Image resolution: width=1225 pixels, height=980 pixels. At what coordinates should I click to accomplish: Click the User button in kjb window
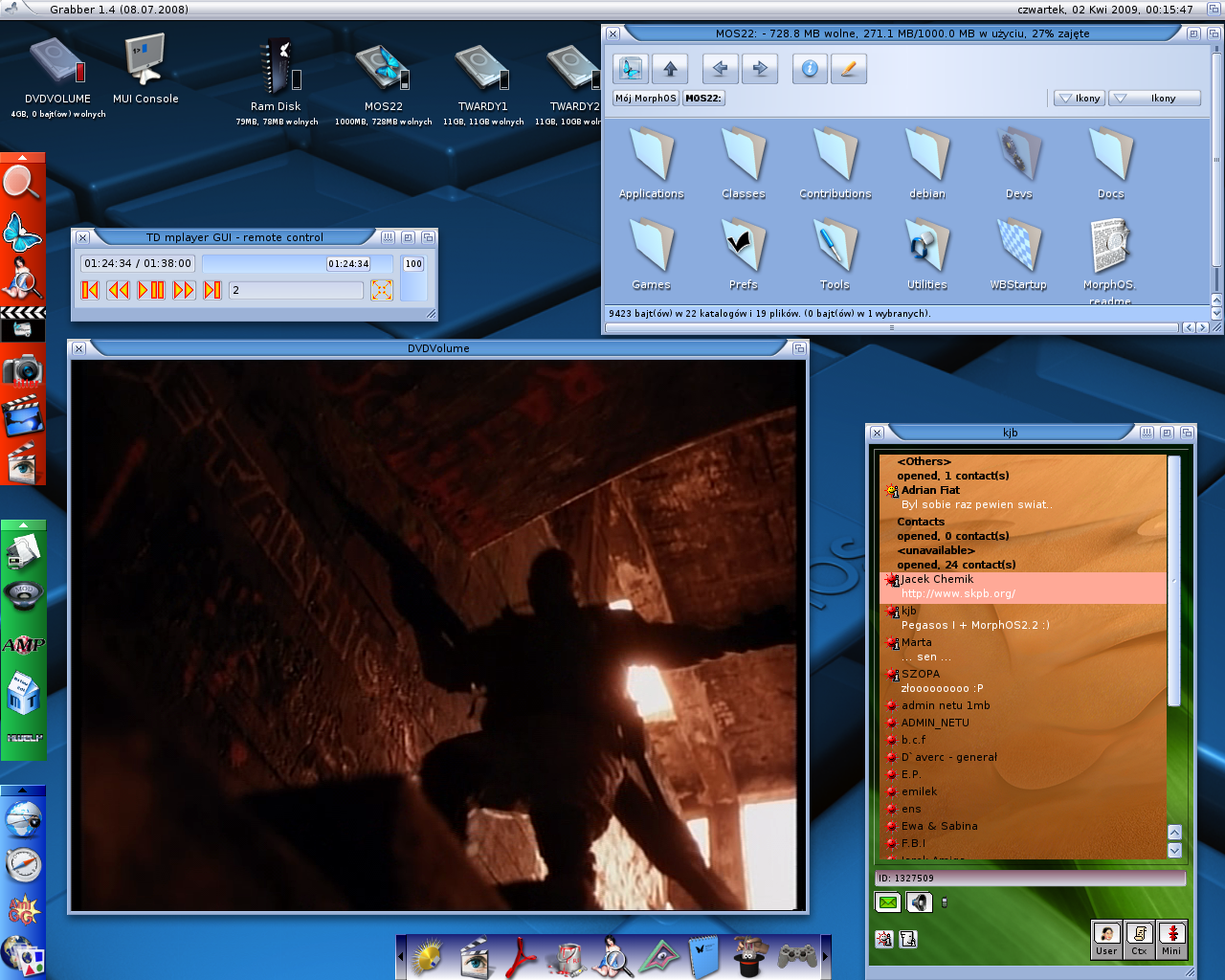[x=1106, y=939]
